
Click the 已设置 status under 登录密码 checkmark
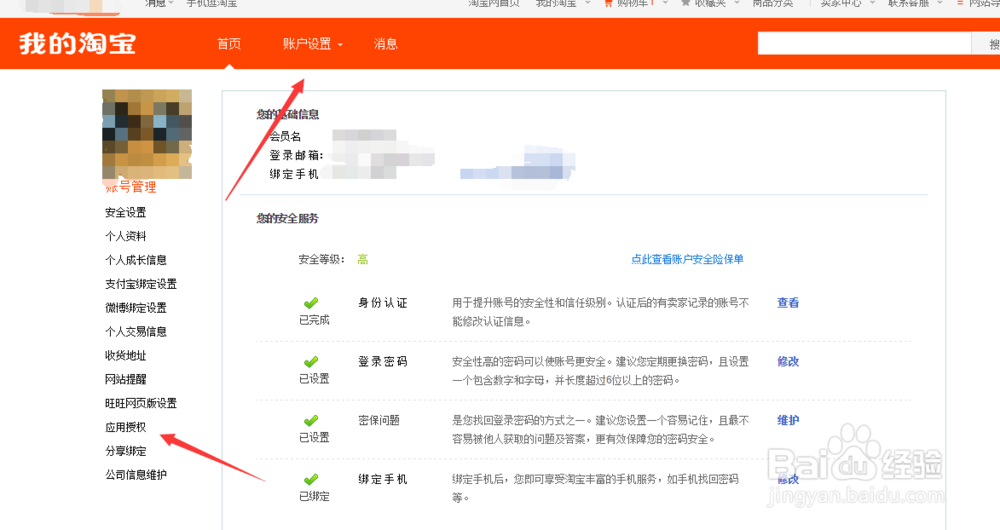tap(314, 379)
